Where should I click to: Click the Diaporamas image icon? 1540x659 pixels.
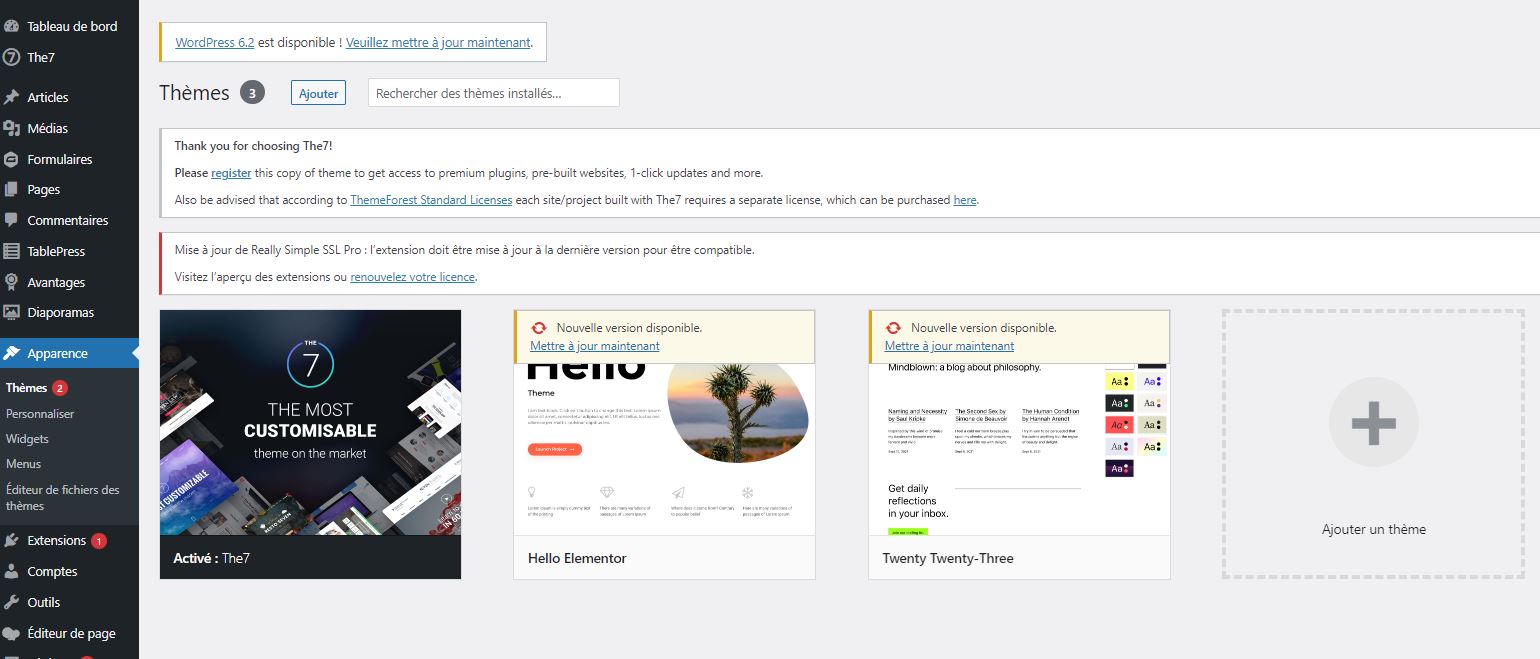point(12,312)
